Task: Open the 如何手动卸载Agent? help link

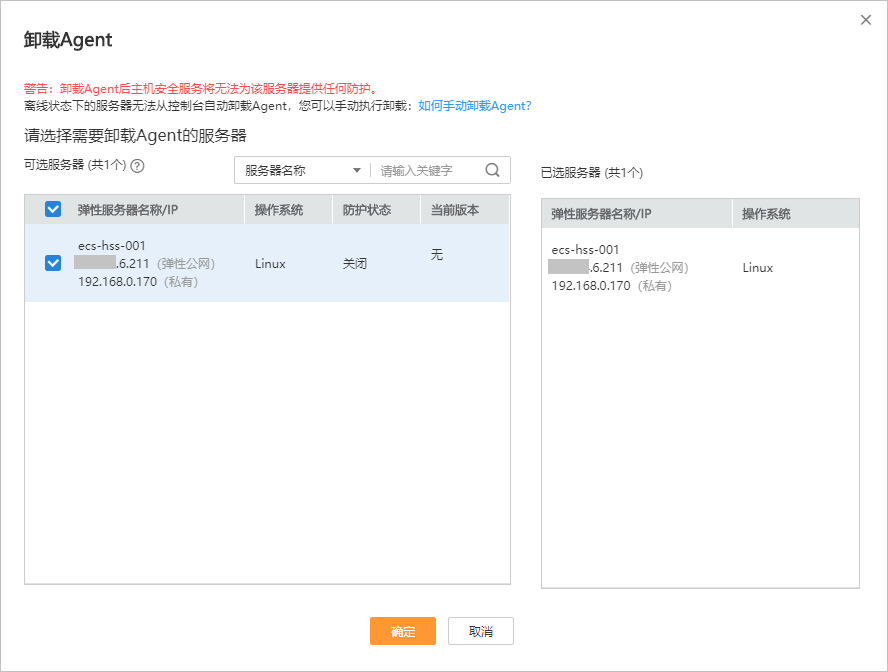Action: 474,105
